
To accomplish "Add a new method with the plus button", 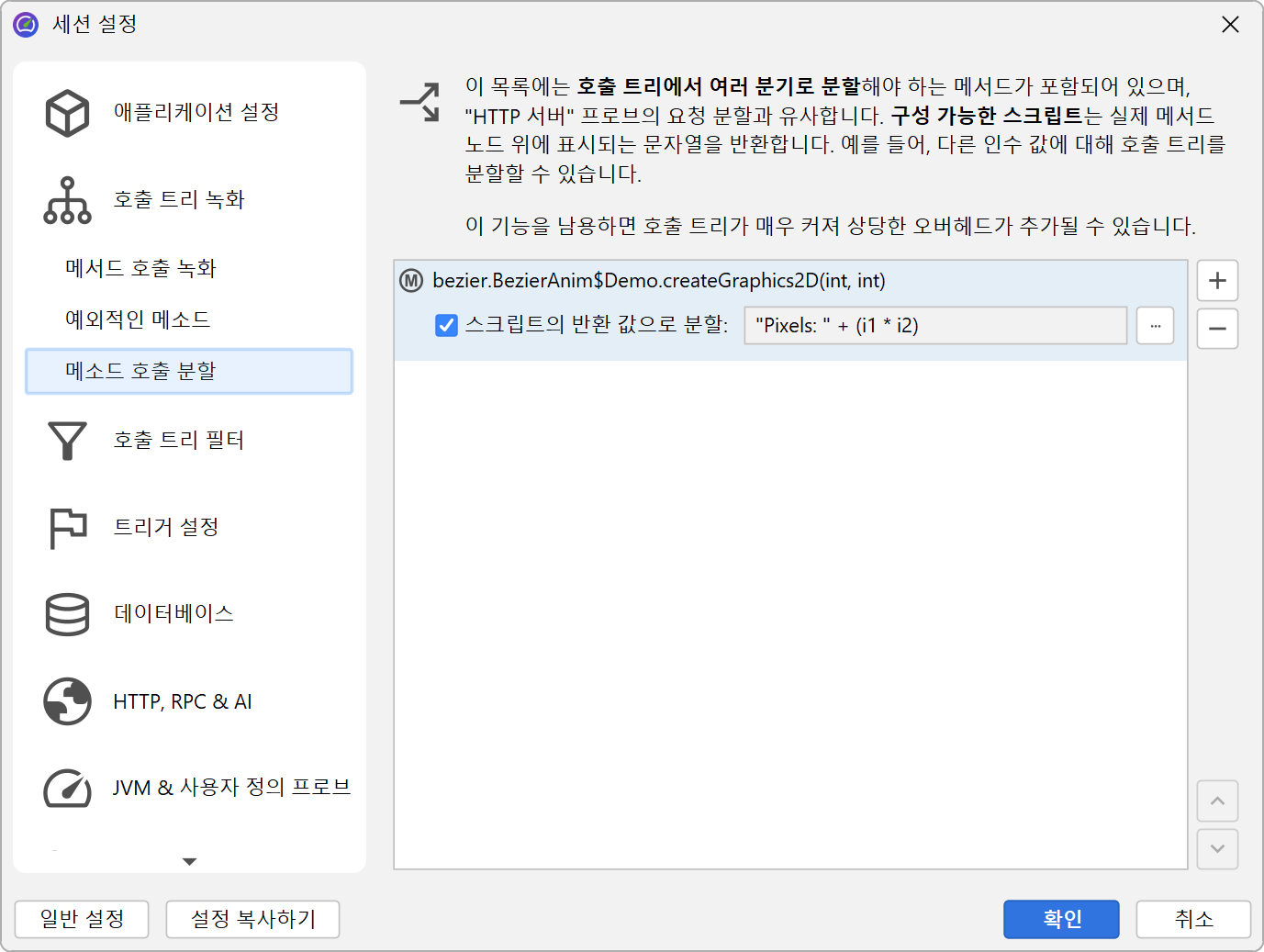I will pyautogui.click(x=1217, y=281).
